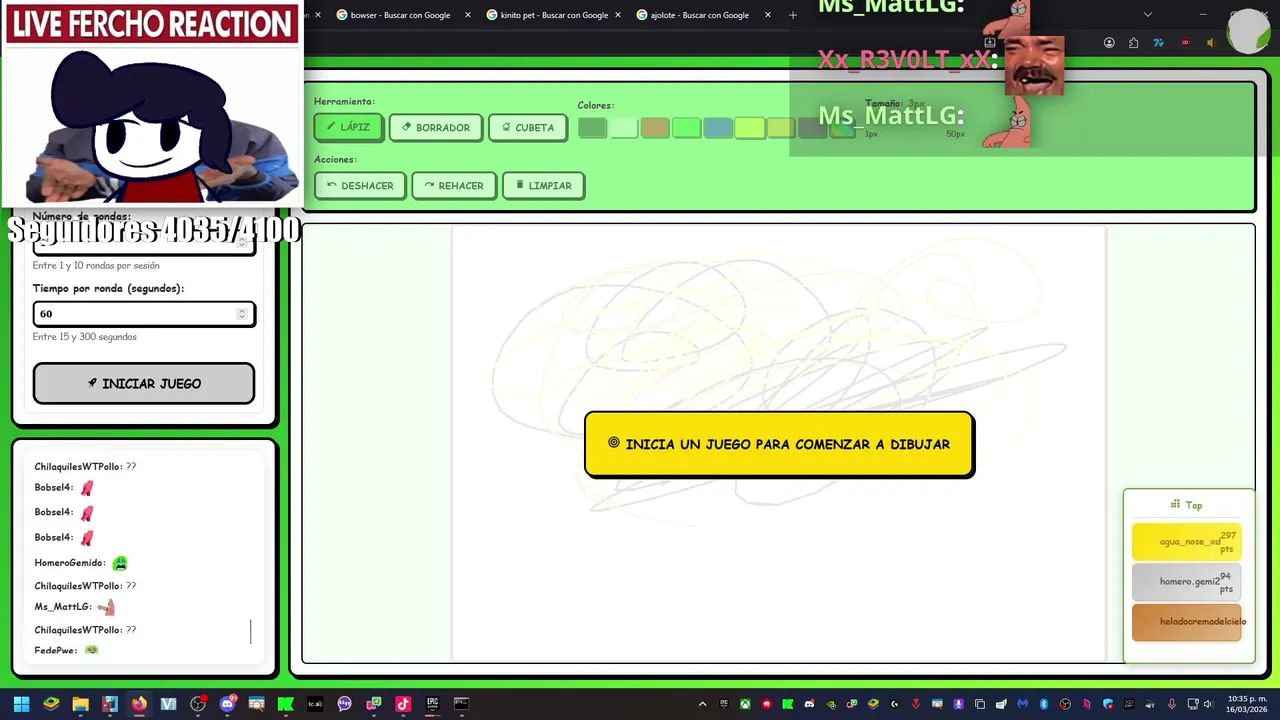The width and height of the screenshot is (1280, 720).
Task: Open BlueStacks from the taskbar
Action: pos(51,704)
